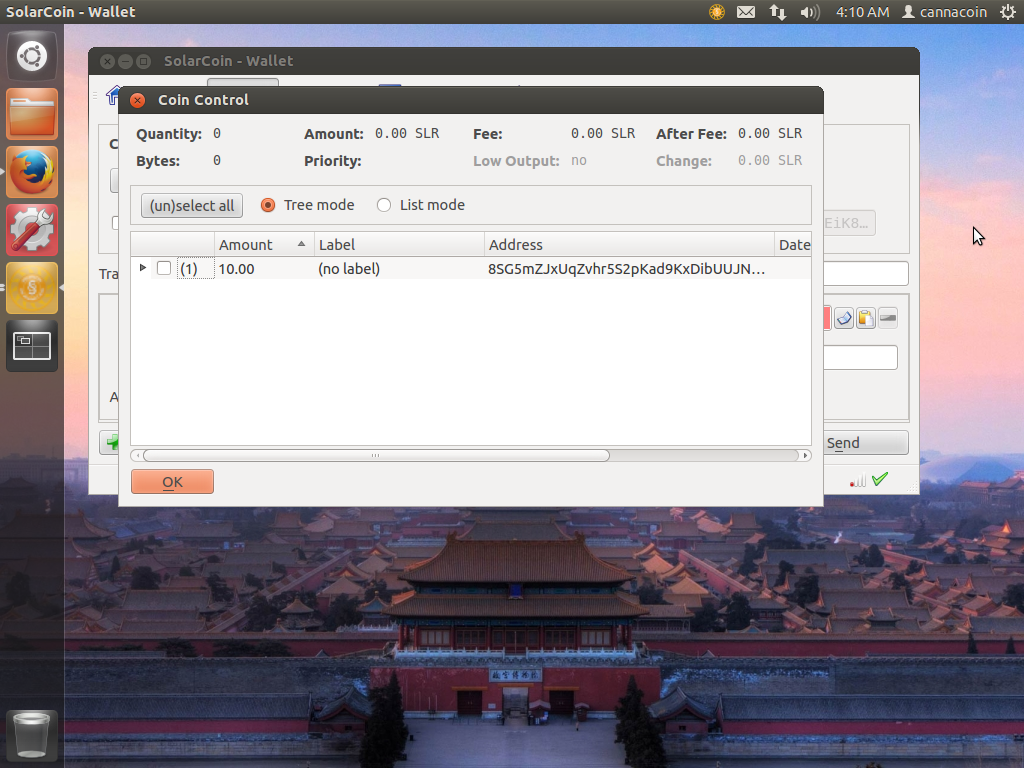Open the cannacoin user menu
1024x768 pixels.
[944, 12]
